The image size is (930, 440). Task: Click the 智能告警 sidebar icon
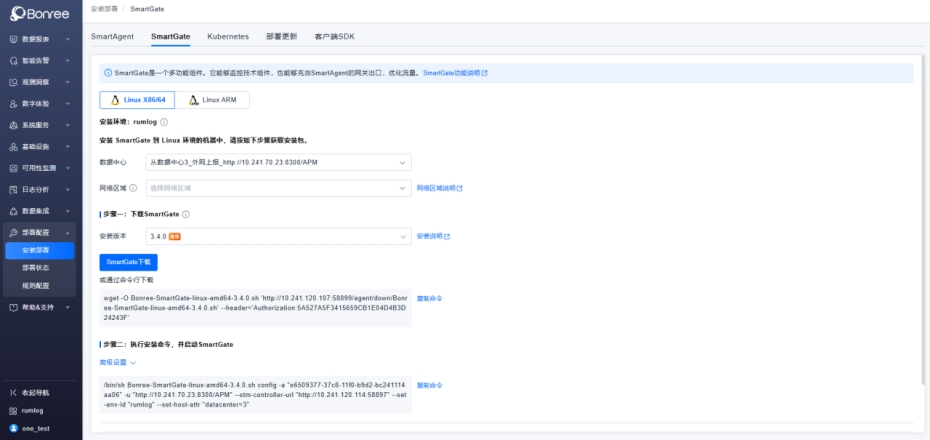[x=14, y=60]
